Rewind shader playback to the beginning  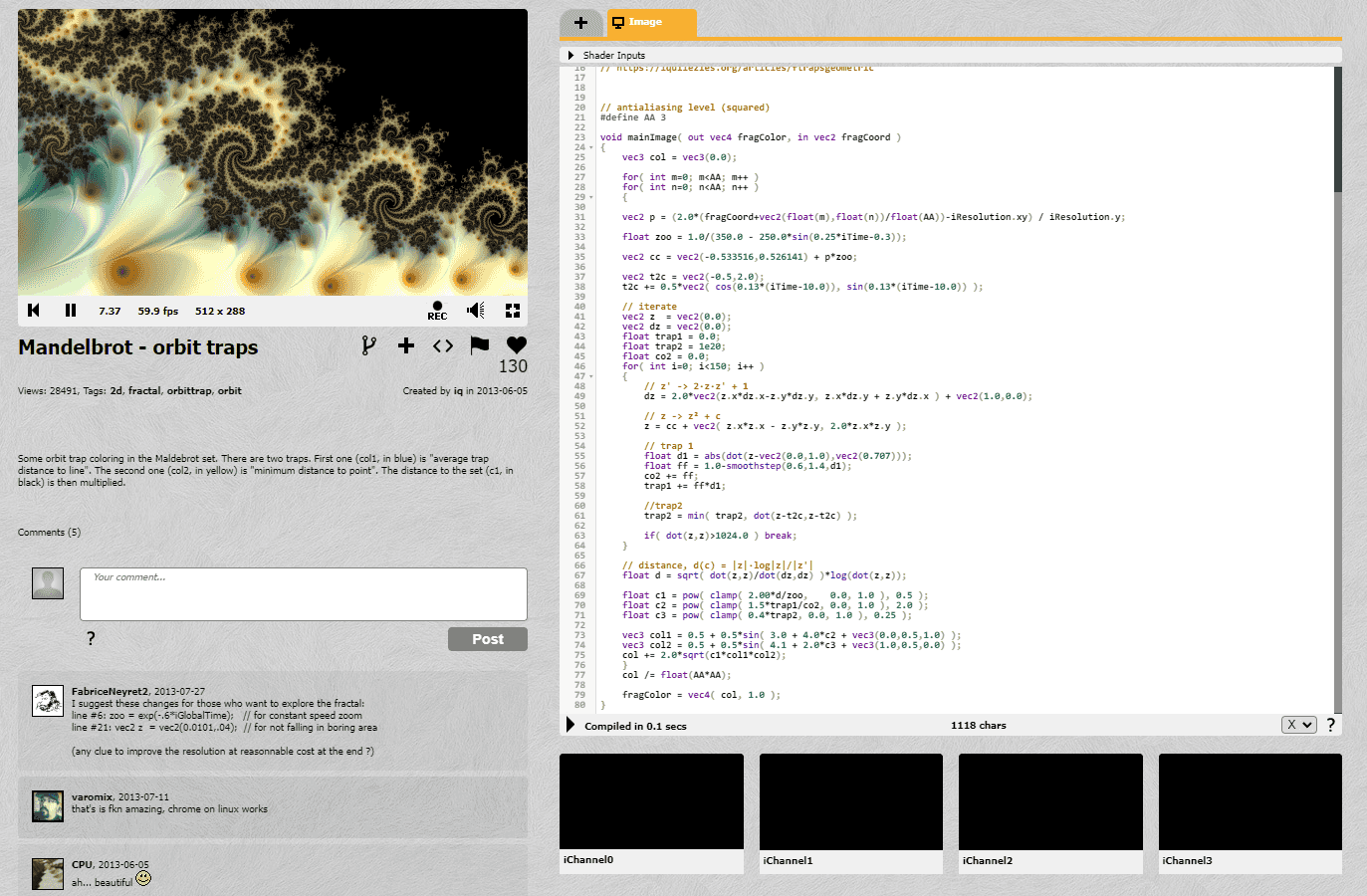tap(33, 310)
